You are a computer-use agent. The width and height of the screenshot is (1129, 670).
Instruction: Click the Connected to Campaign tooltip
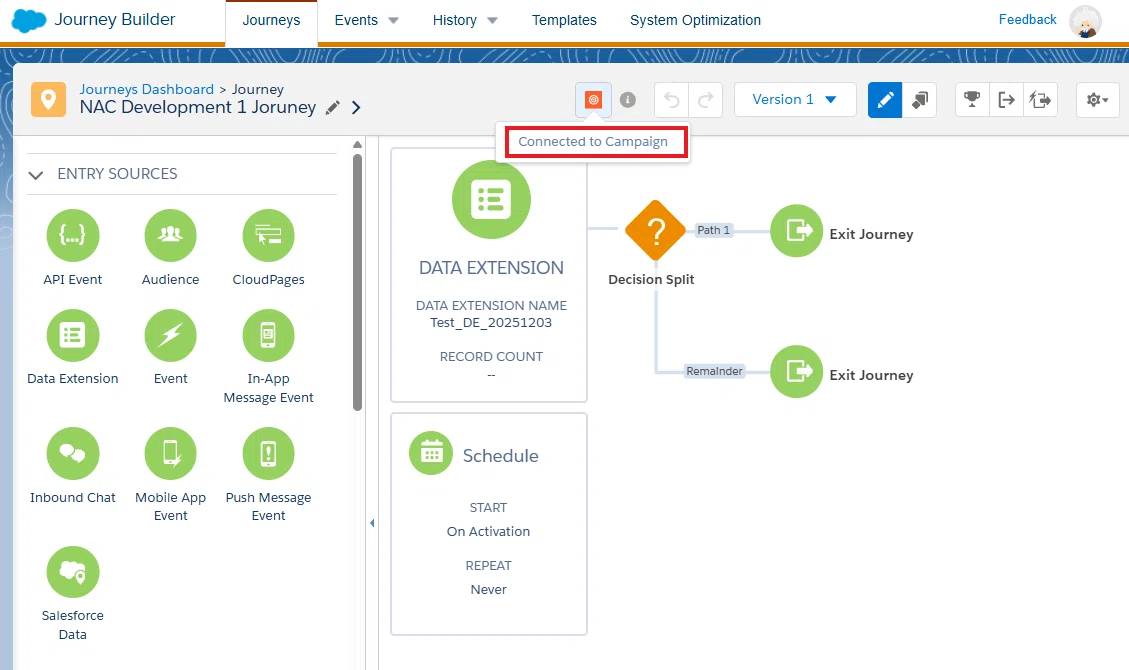(x=593, y=142)
